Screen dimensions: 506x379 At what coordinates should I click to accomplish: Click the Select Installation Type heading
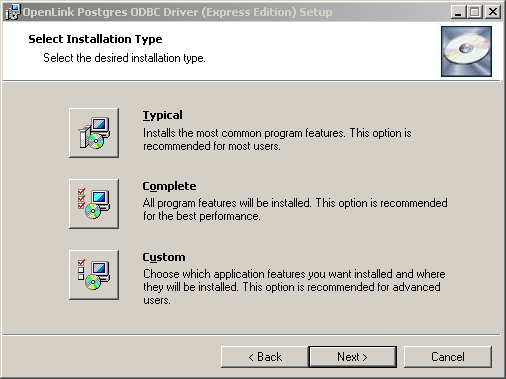pos(95,39)
